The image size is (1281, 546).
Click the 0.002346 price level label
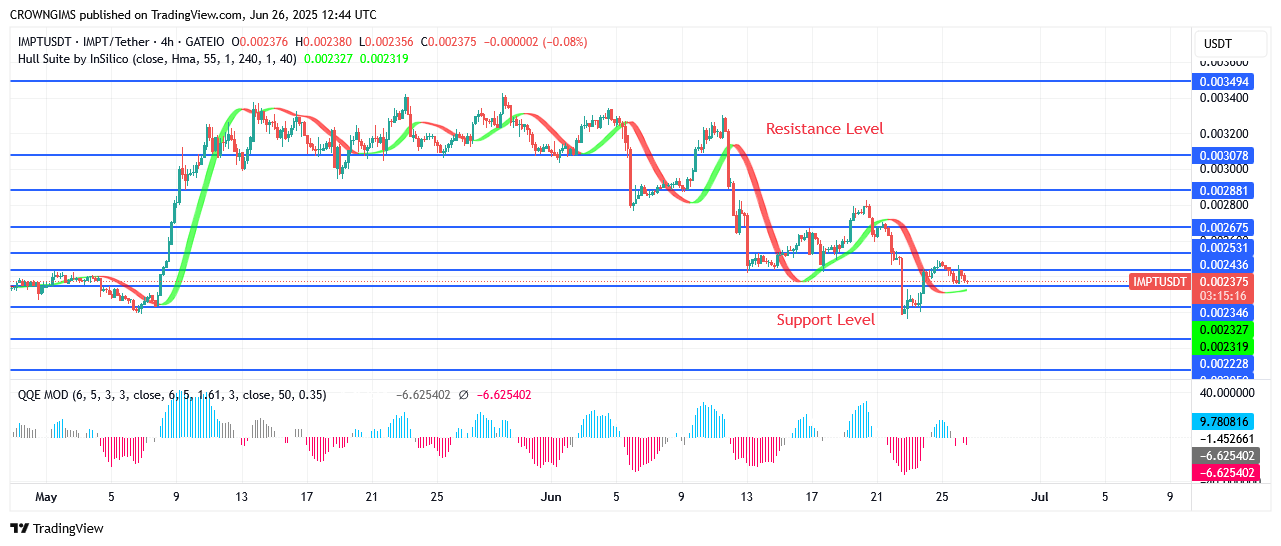coord(1221,313)
